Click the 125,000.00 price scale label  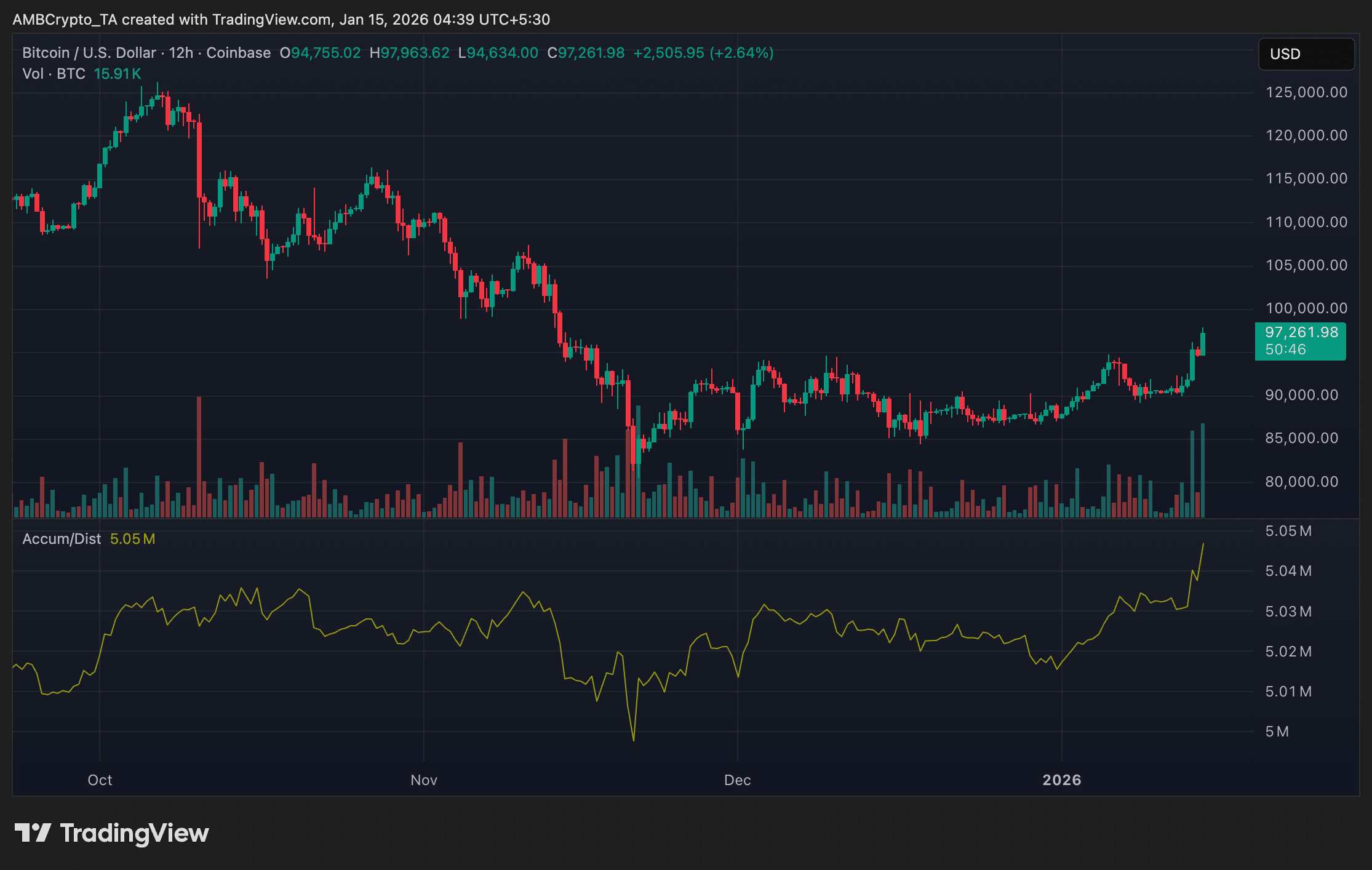[x=1306, y=92]
